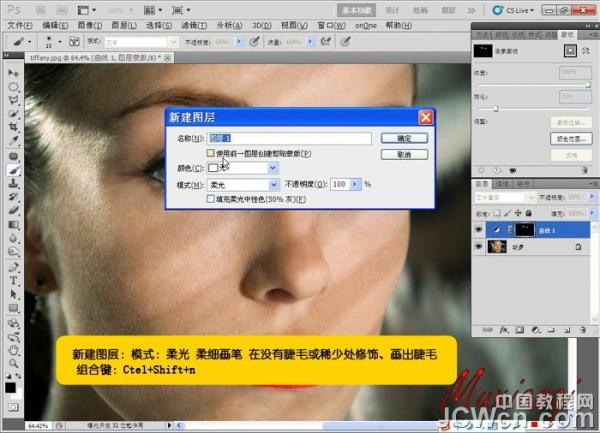Expand the 不透明度 opacity arrow in dialog
Screen dimensions: 600x433
356,185
